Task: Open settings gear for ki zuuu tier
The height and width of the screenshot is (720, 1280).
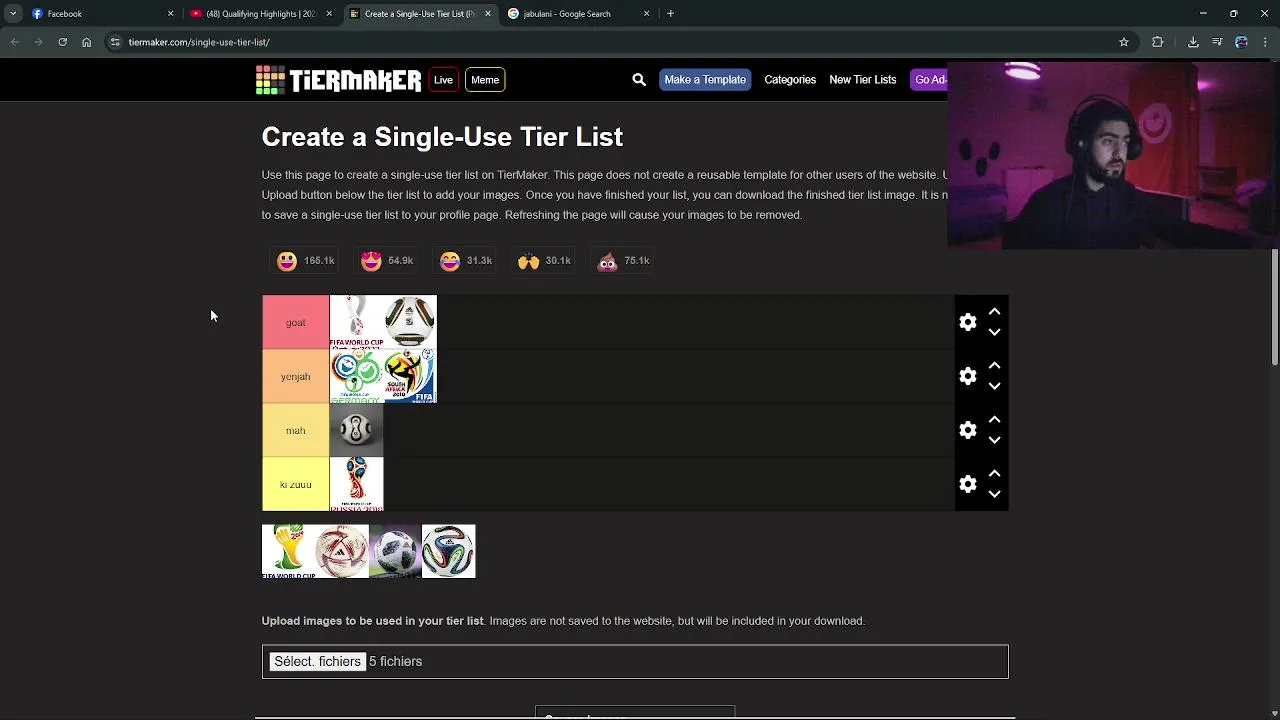Action: click(x=967, y=484)
